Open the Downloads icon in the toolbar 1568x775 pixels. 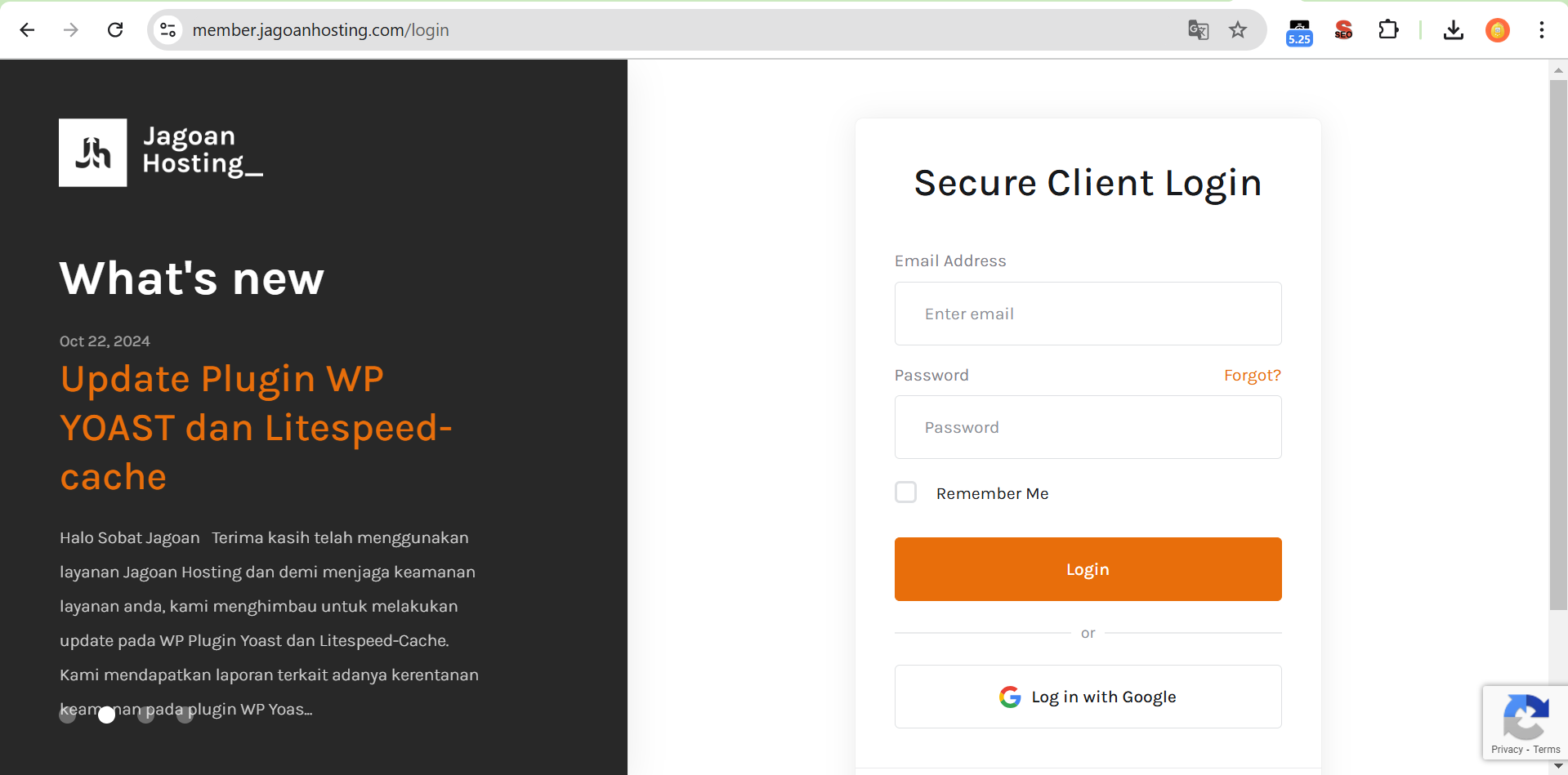click(1454, 29)
